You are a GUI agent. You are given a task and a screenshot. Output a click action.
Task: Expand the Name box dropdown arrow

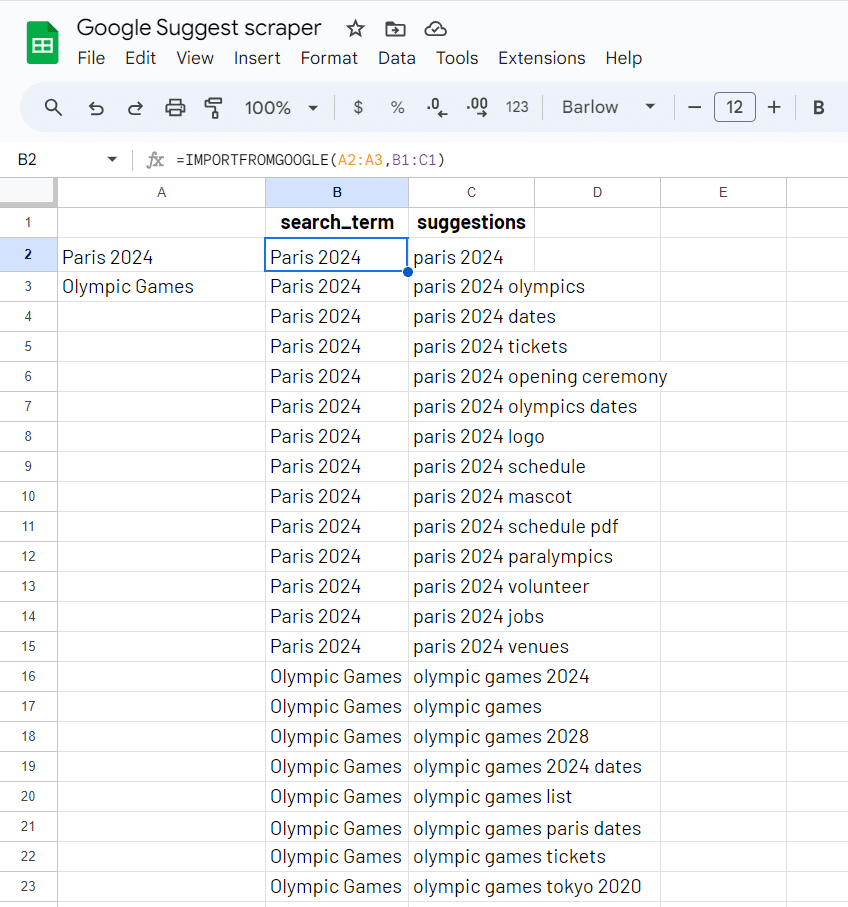point(112,160)
